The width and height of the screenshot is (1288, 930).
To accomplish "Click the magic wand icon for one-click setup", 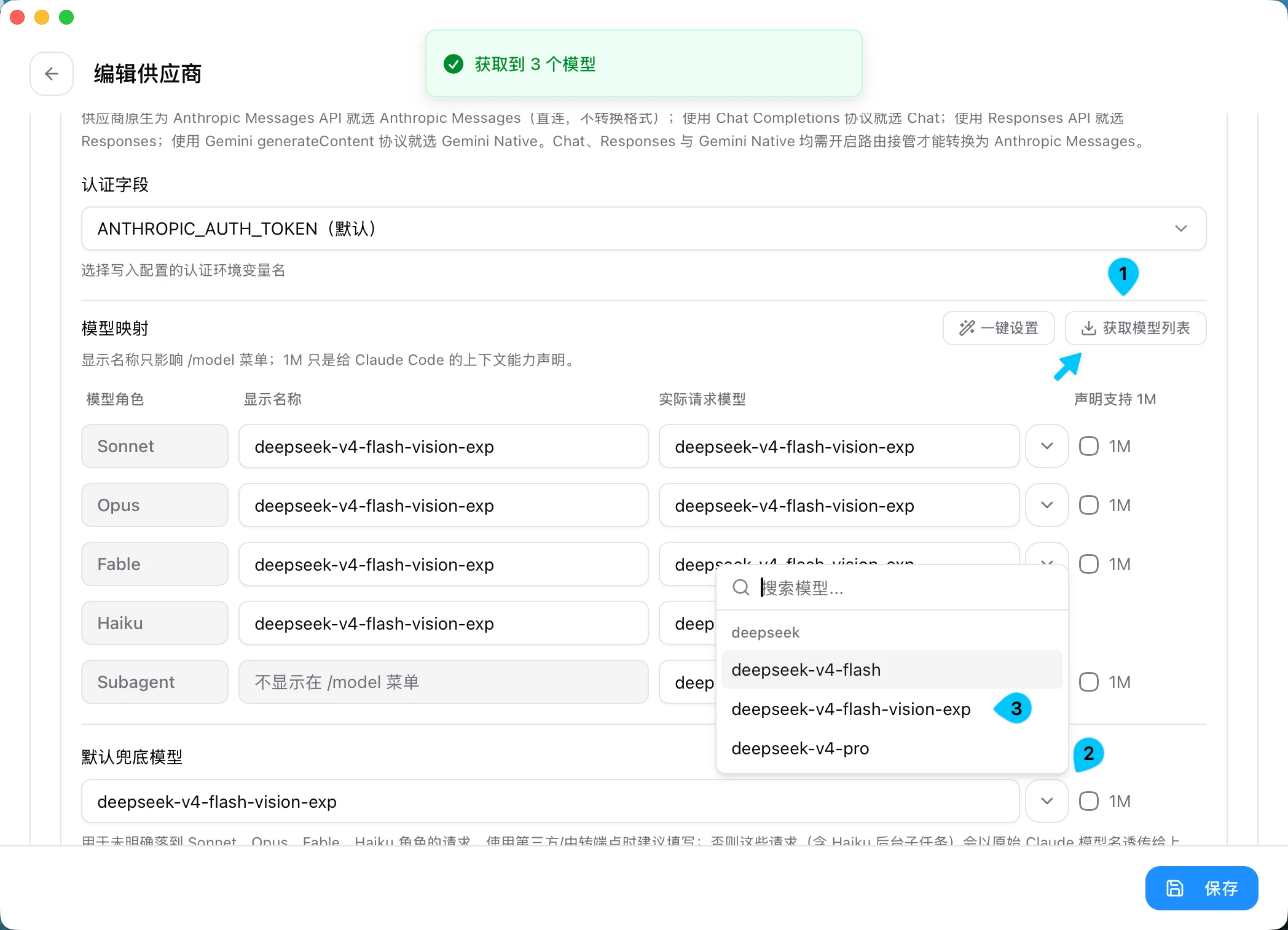I will pos(967,328).
